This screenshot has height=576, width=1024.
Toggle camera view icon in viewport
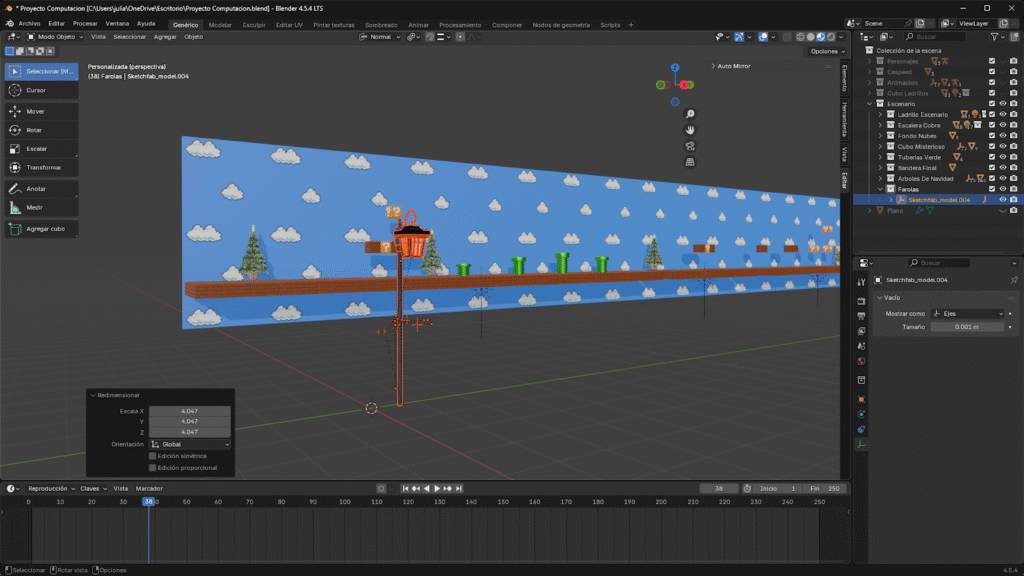point(690,146)
